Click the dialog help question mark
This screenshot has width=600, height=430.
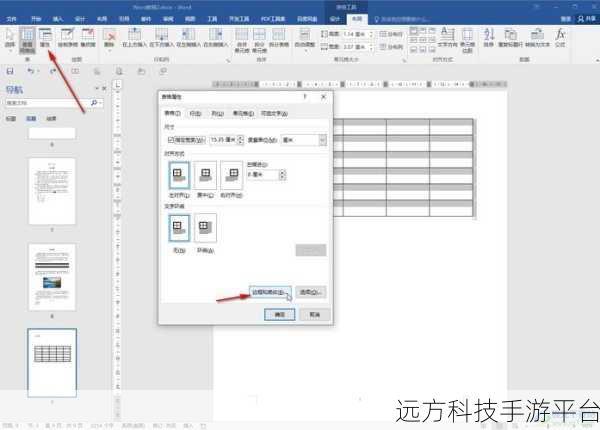305,96
